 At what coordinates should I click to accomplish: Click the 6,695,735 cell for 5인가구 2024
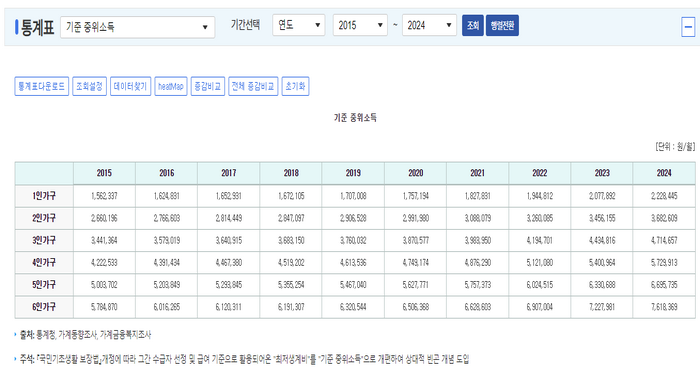coord(664,285)
